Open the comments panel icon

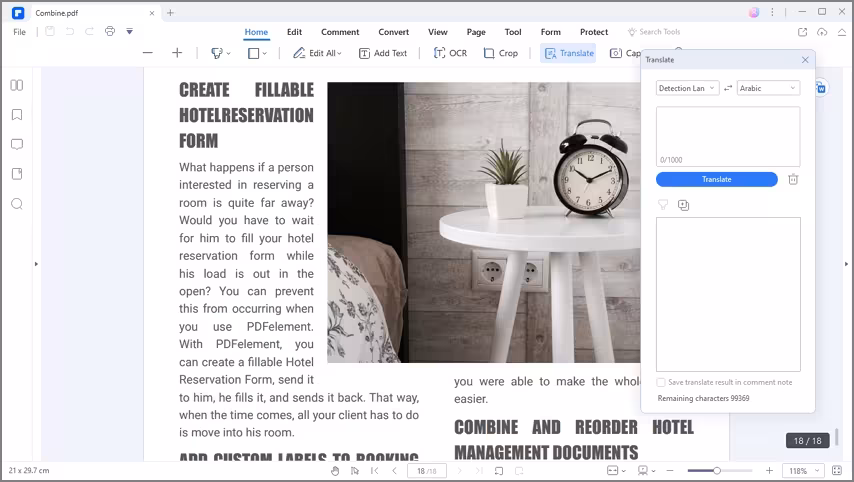(17, 144)
